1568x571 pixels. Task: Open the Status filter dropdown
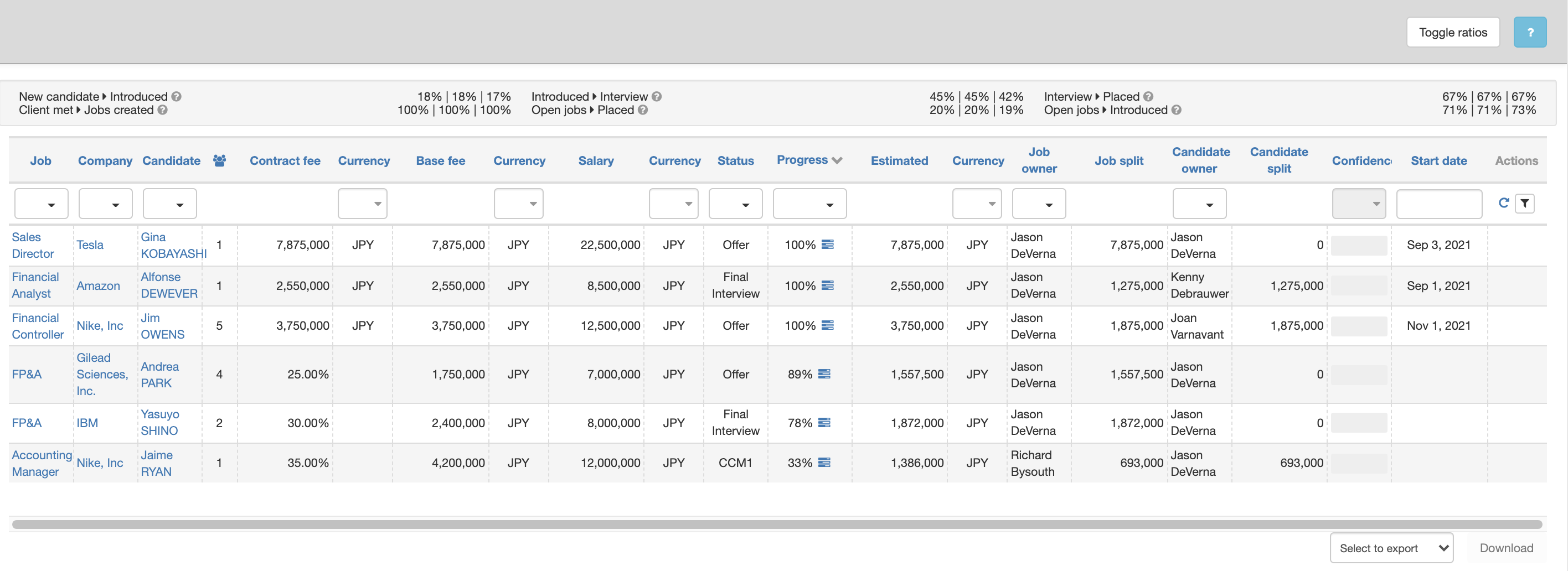736,204
